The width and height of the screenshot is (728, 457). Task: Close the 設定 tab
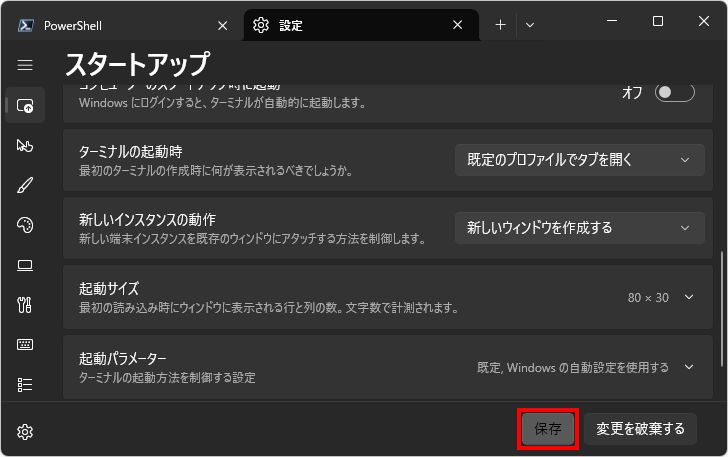[458, 25]
